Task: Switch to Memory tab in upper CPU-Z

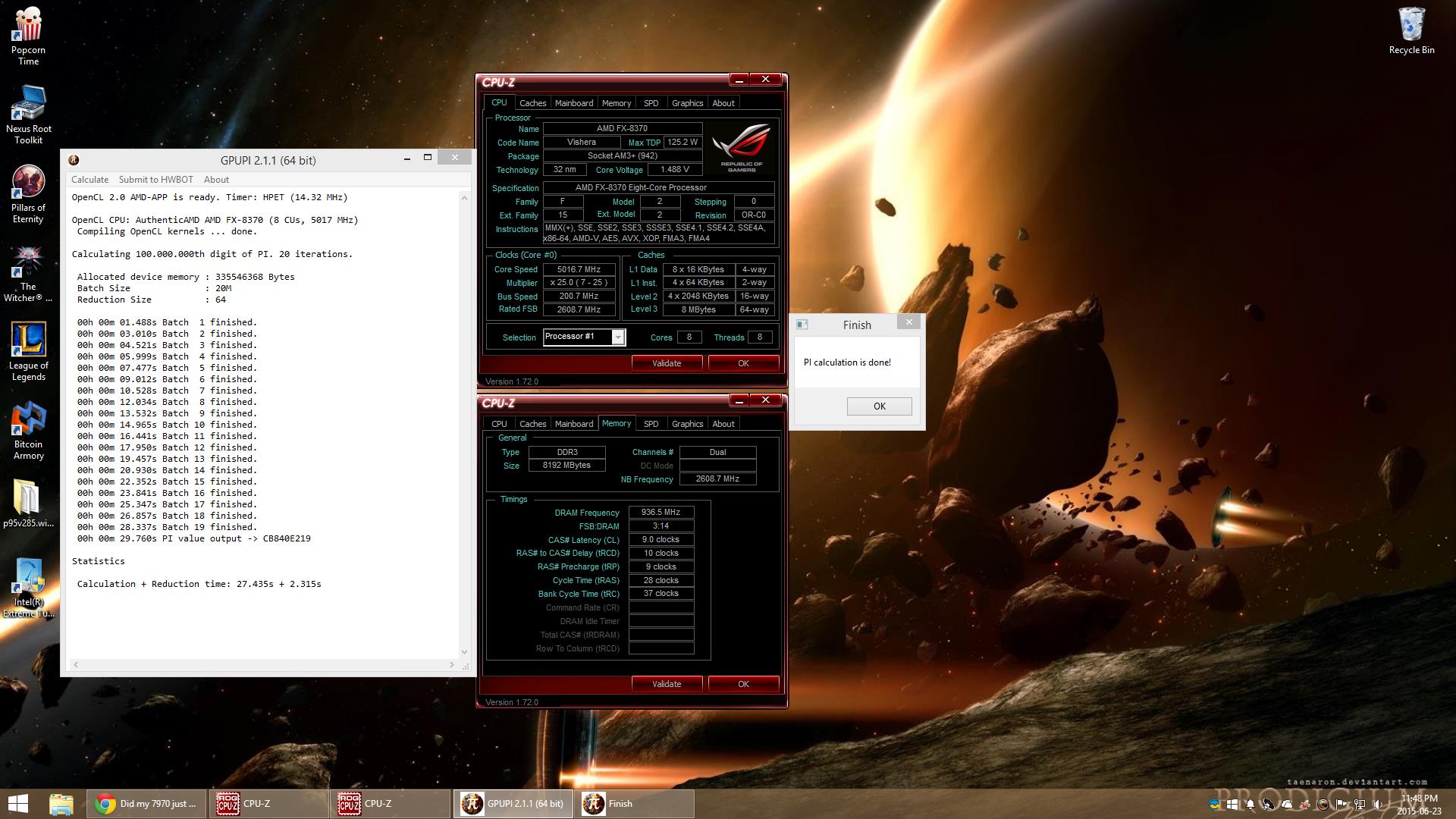Action: point(617,103)
